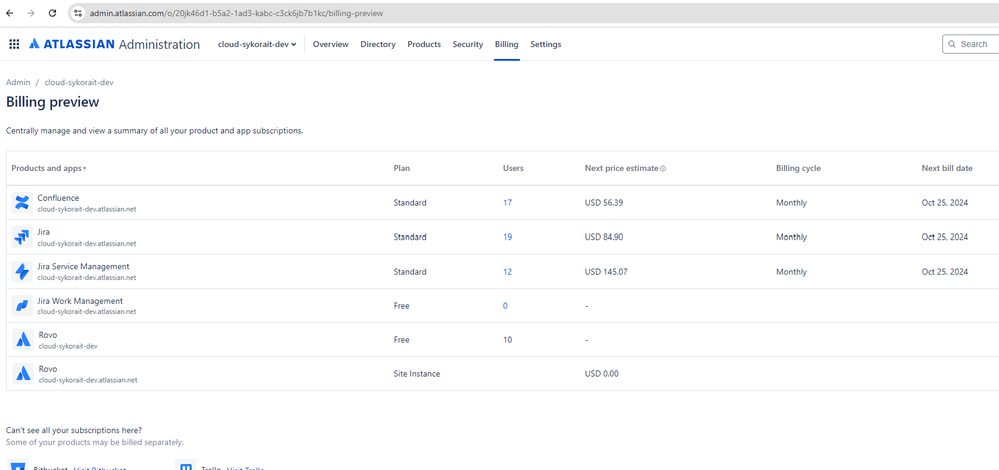Click the ATLASSIAN Administration title text
This screenshot has width=999, height=470.
click(x=122, y=44)
